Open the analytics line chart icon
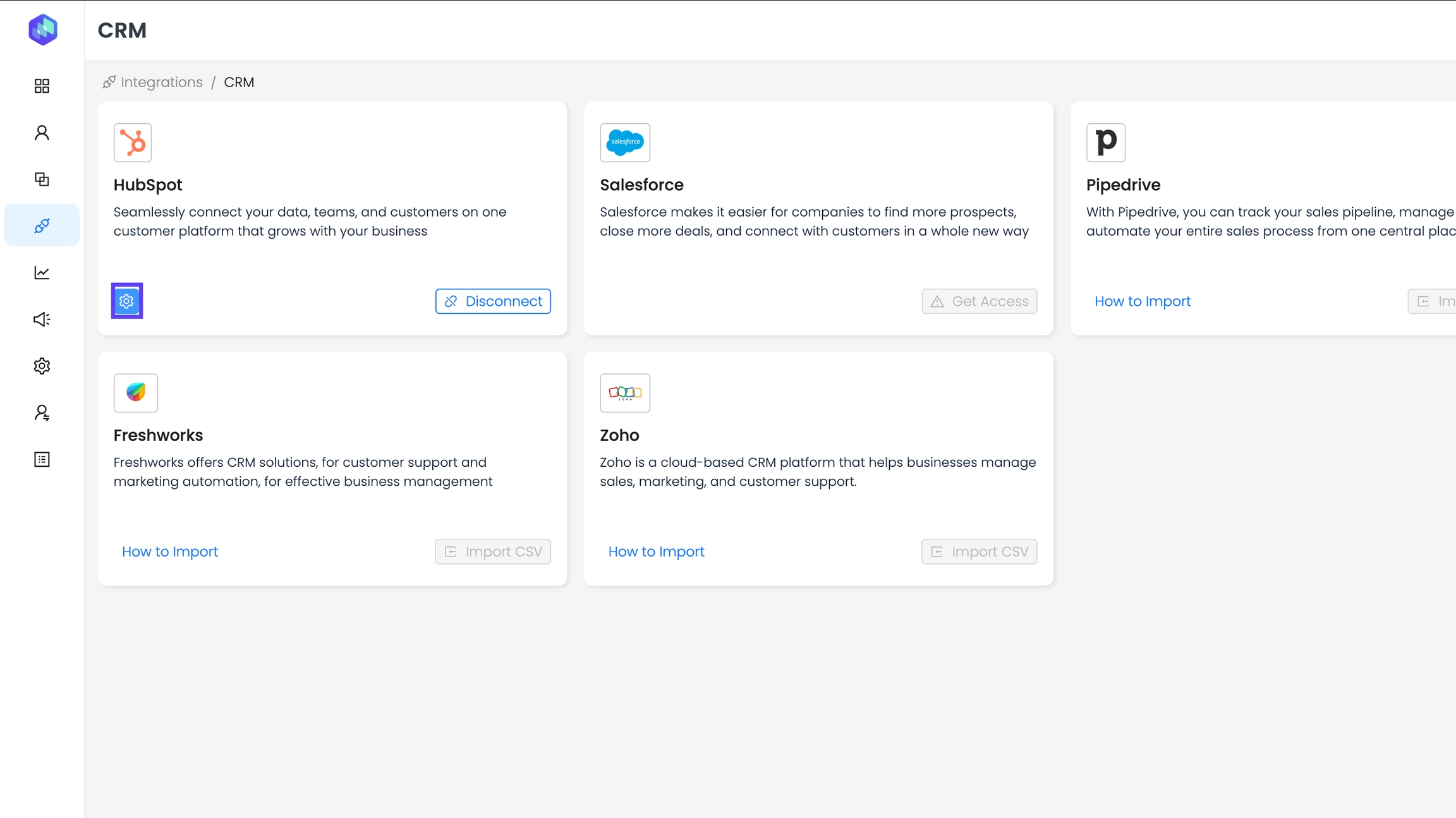This screenshot has width=1456, height=818. (x=42, y=272)
